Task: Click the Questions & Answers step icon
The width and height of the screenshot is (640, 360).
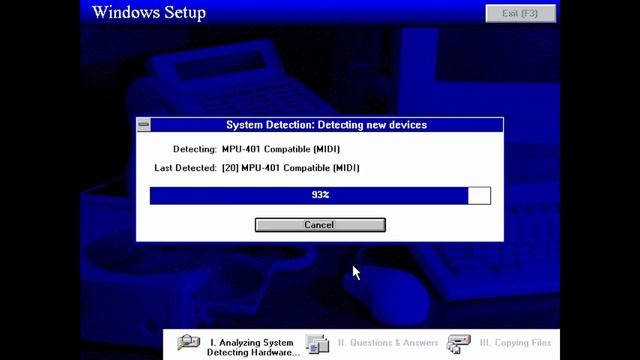Action: tap(317, 344)
